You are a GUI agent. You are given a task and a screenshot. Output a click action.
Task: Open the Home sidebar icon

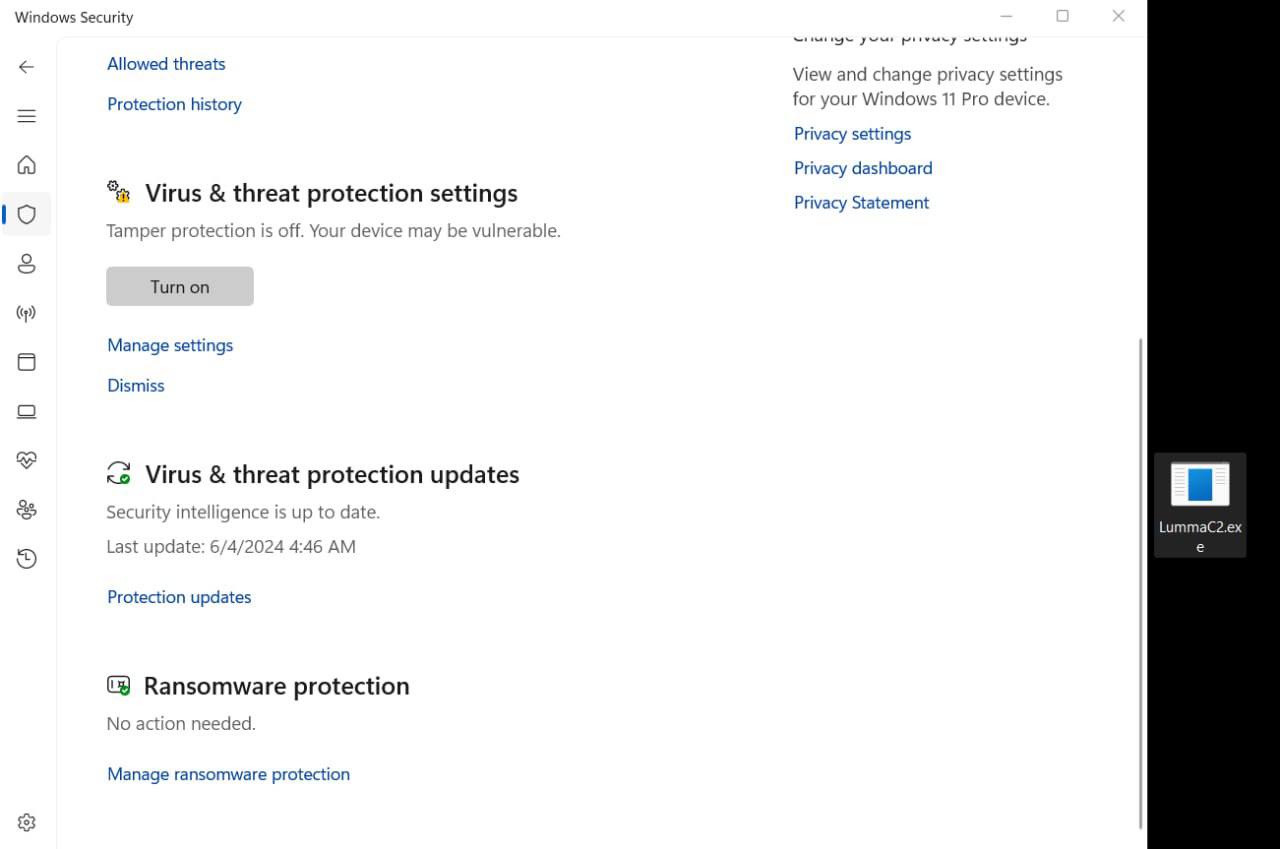[x=27, y=165]
